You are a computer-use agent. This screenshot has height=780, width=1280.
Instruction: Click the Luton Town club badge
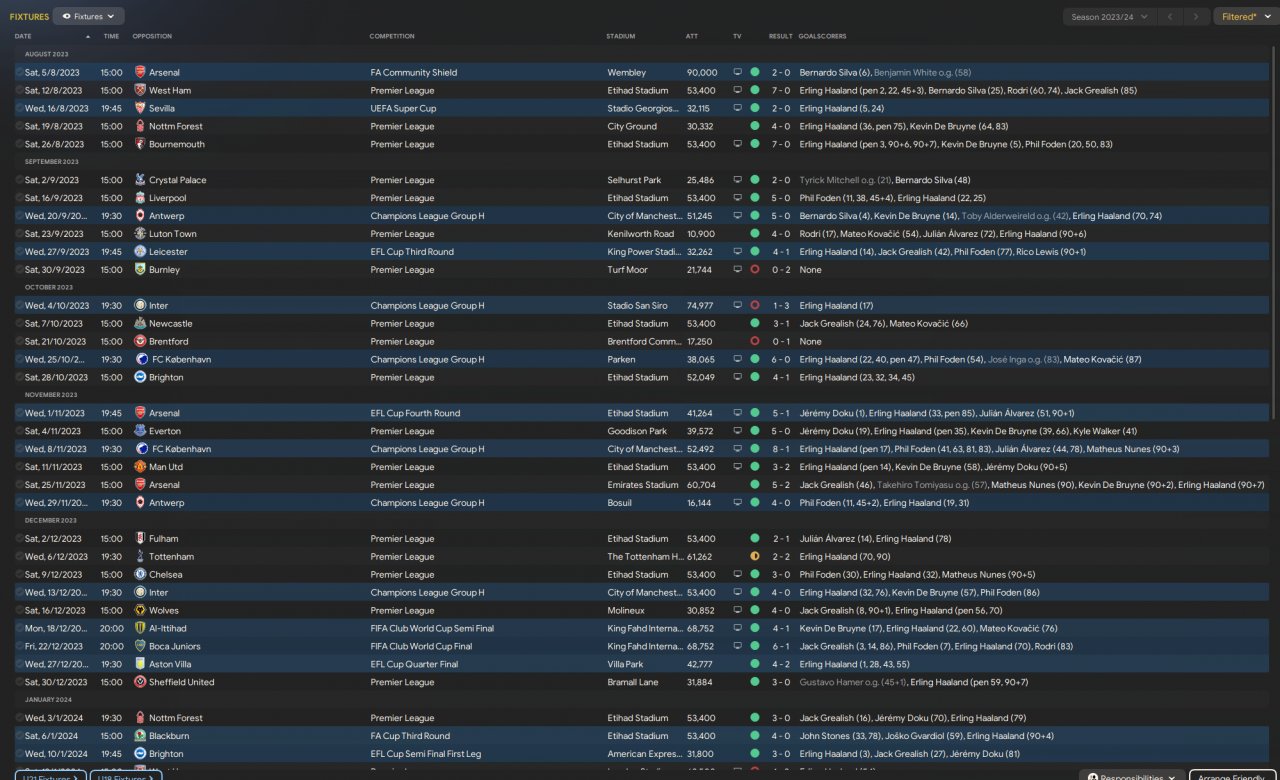click(x=140, y=235)
